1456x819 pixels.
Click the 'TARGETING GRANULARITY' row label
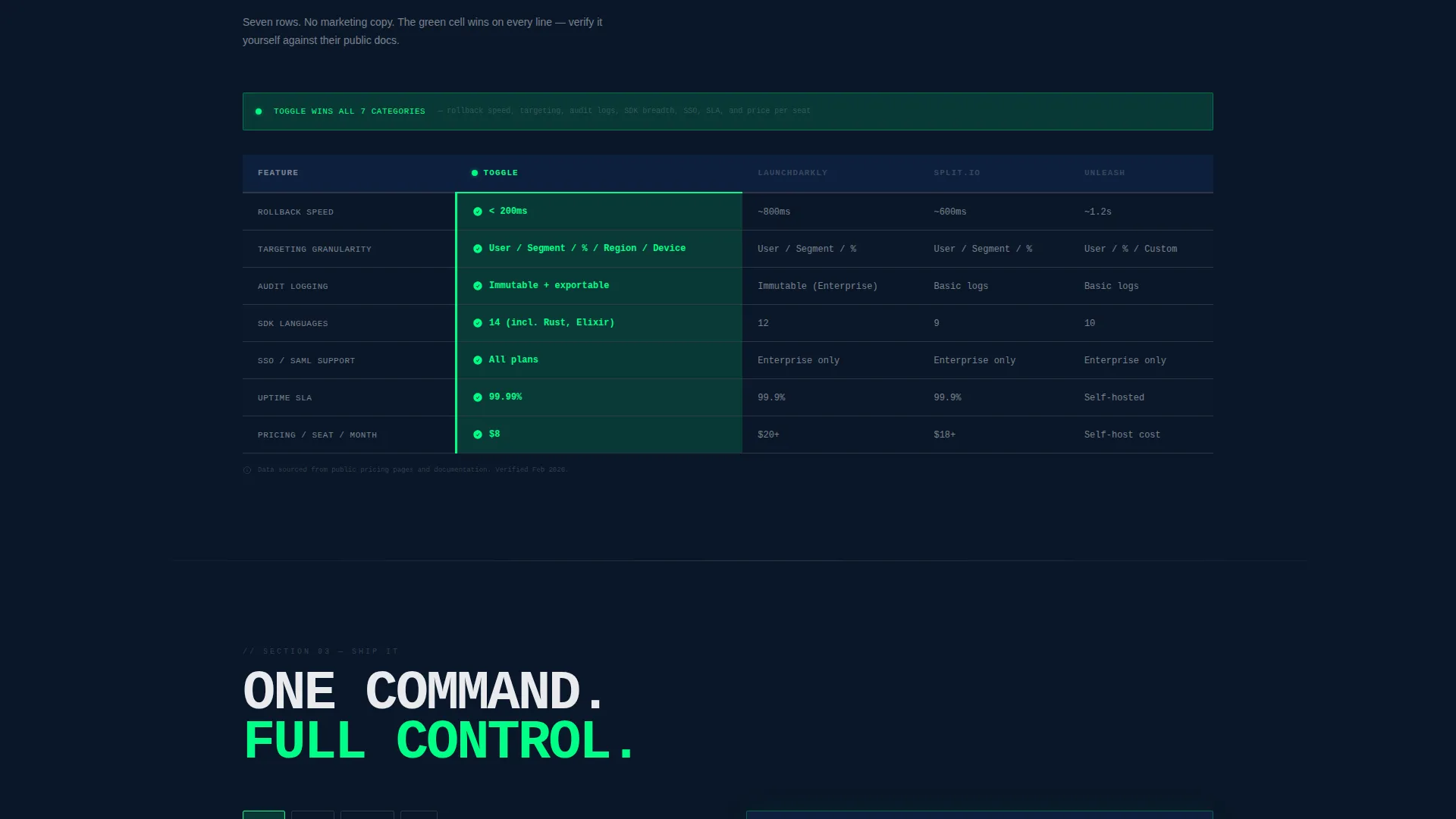pyautogui.click(x=315, y=249)
